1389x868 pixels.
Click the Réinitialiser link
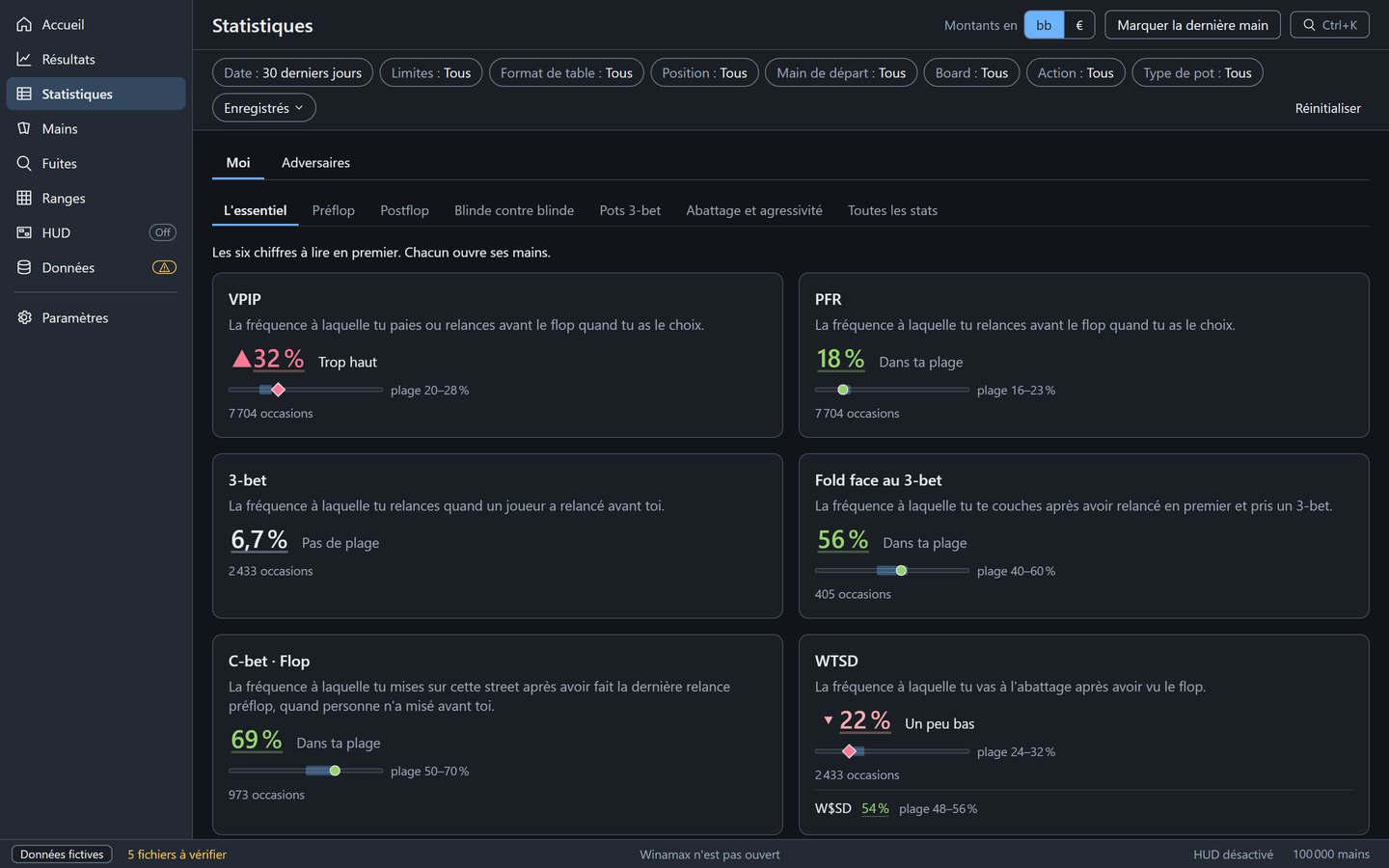pos(1327,108)
